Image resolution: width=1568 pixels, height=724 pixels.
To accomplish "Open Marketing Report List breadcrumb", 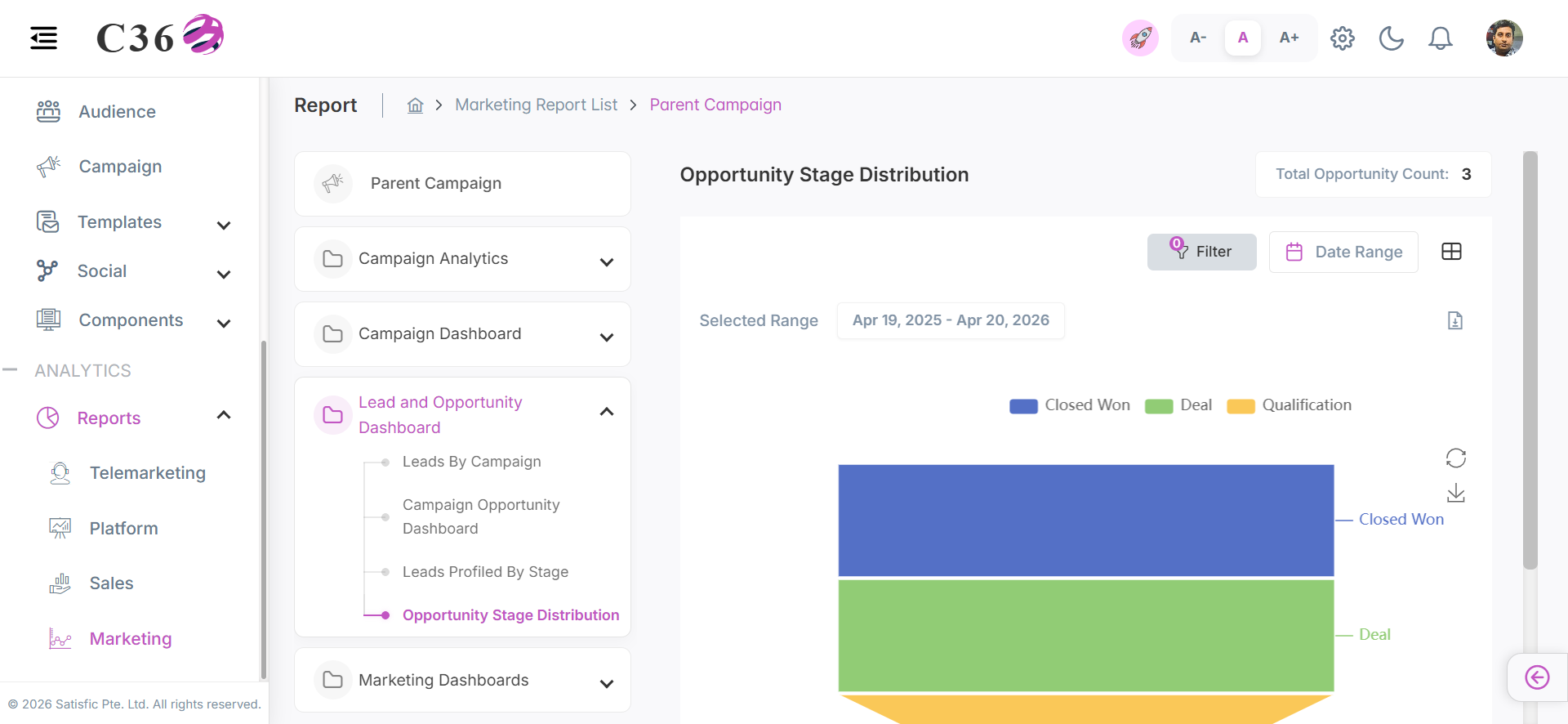I will [x=537, y=105].
